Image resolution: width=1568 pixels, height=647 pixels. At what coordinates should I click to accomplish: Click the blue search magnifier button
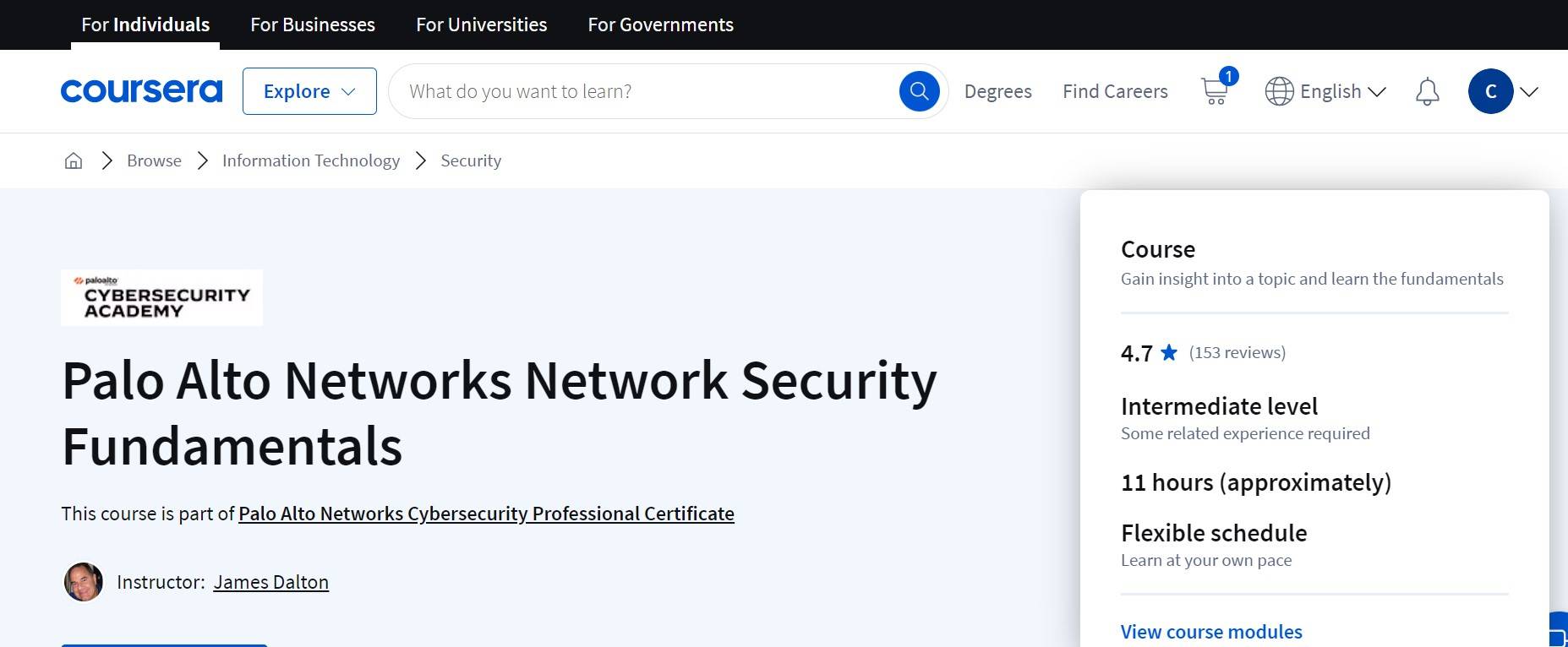tap(920, 91)
